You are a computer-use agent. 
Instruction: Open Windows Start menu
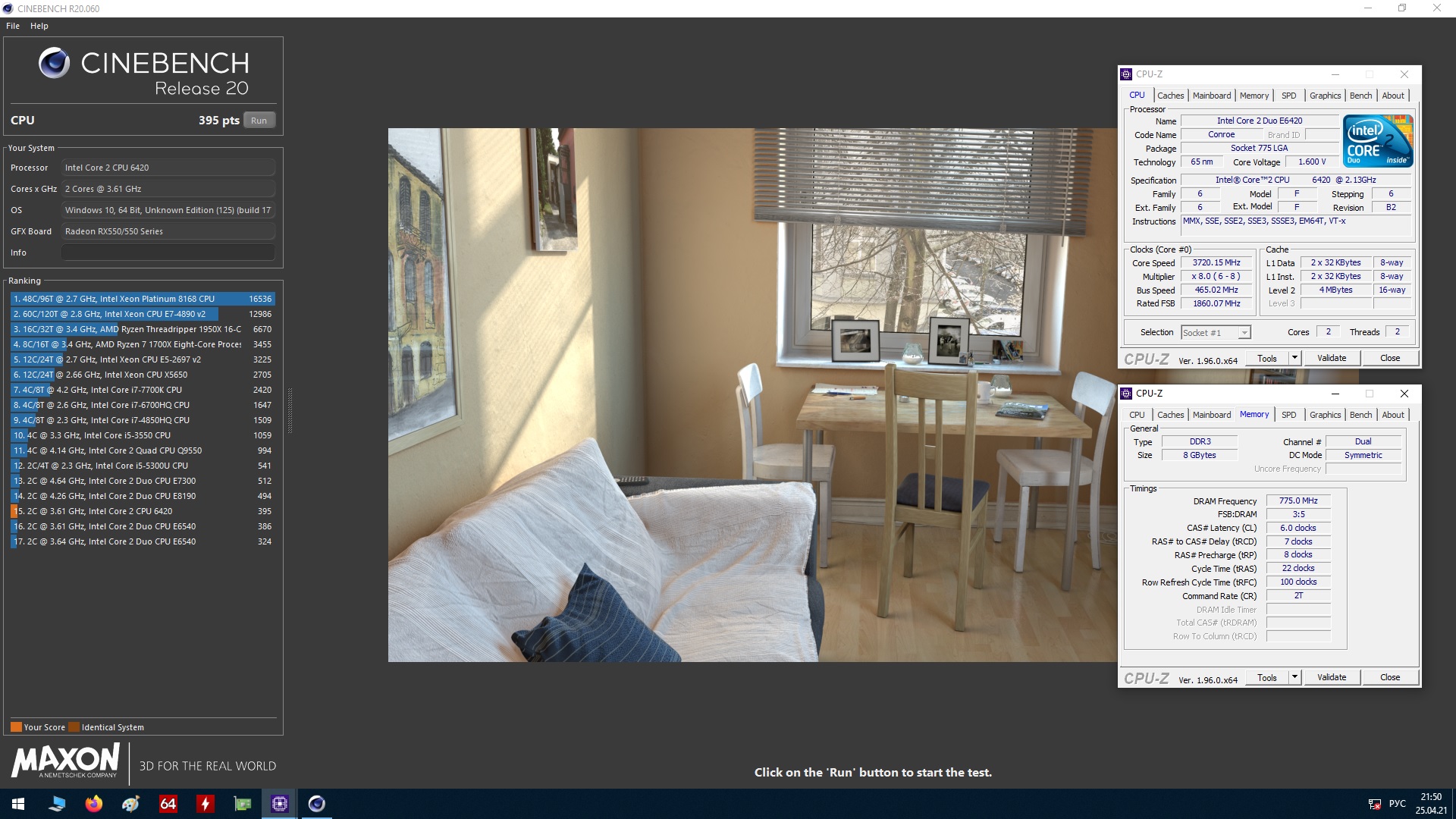coord(18,804)
